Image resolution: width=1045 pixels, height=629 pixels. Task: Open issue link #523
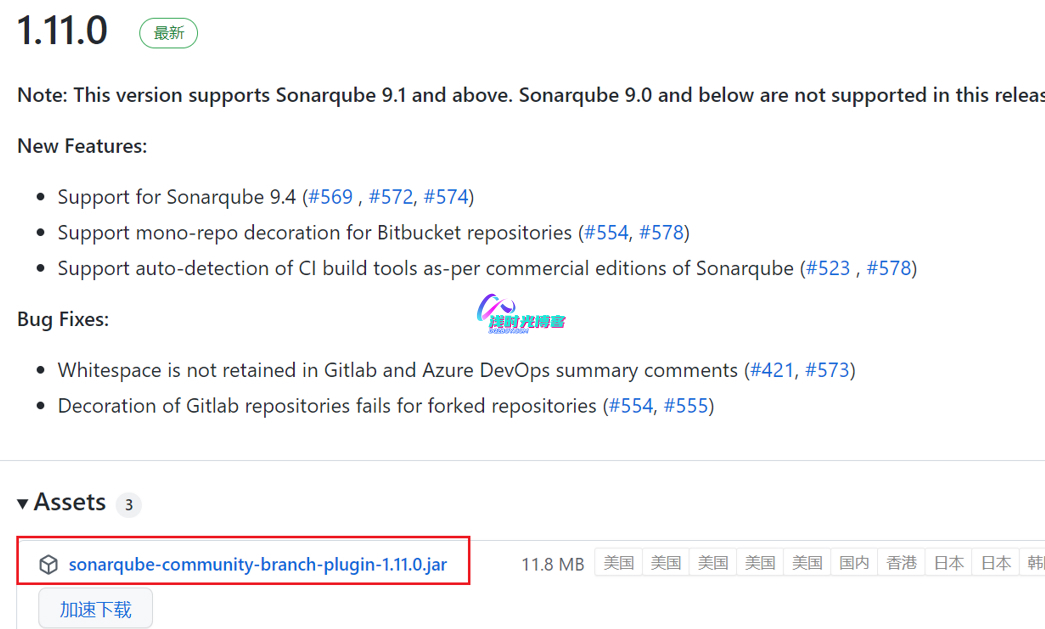pyautogui.click(x=828, y=269)
